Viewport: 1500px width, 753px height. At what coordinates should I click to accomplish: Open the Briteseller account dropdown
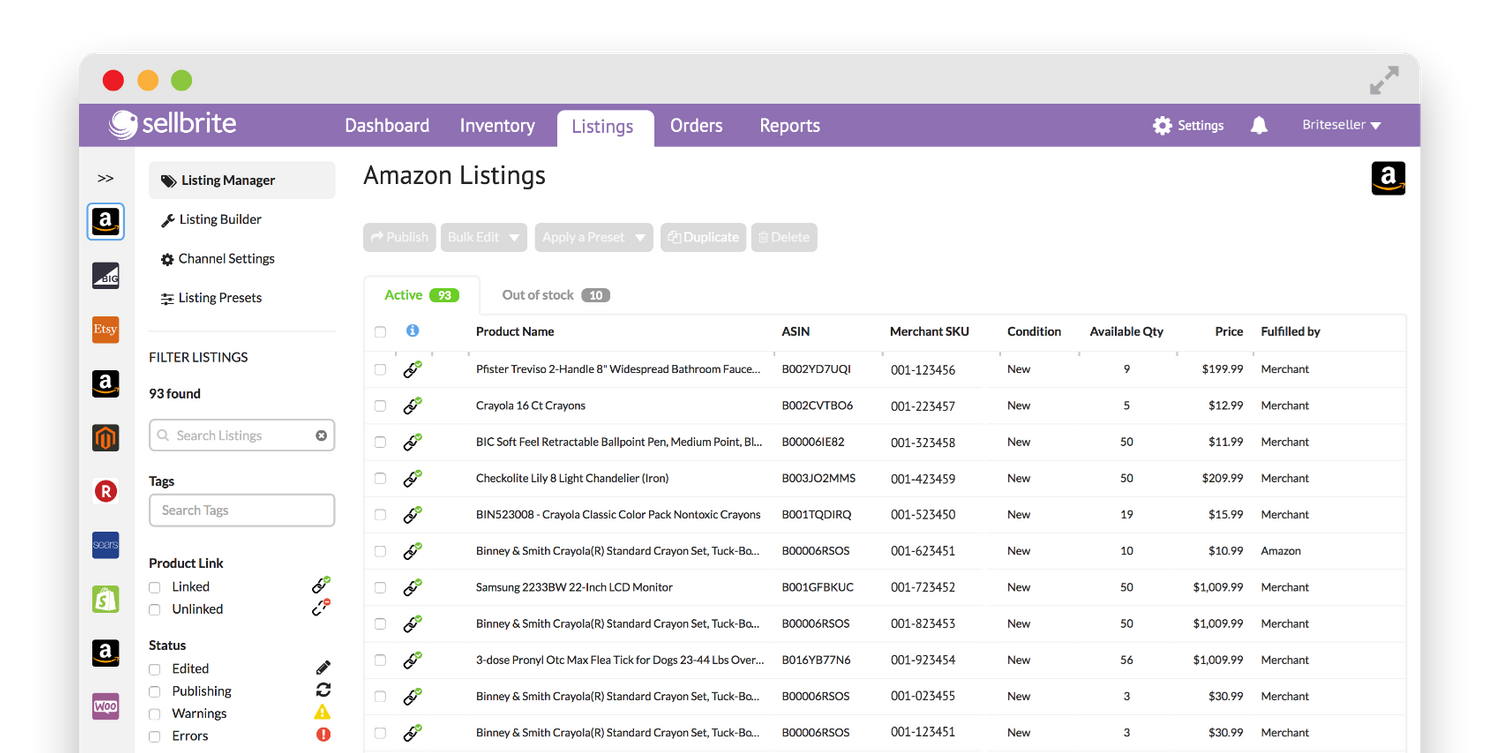tap(1341, 125)
